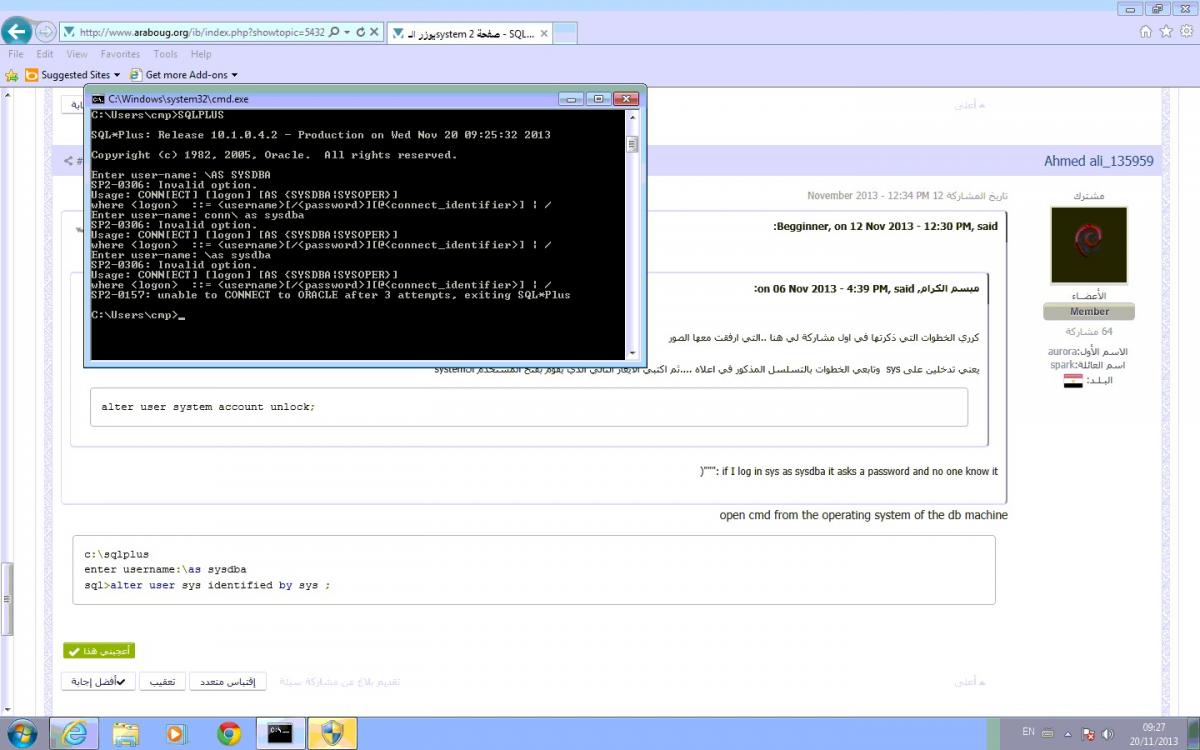
Task: Switch to cmd.exe taskbar button
Action: coord(280,733)
